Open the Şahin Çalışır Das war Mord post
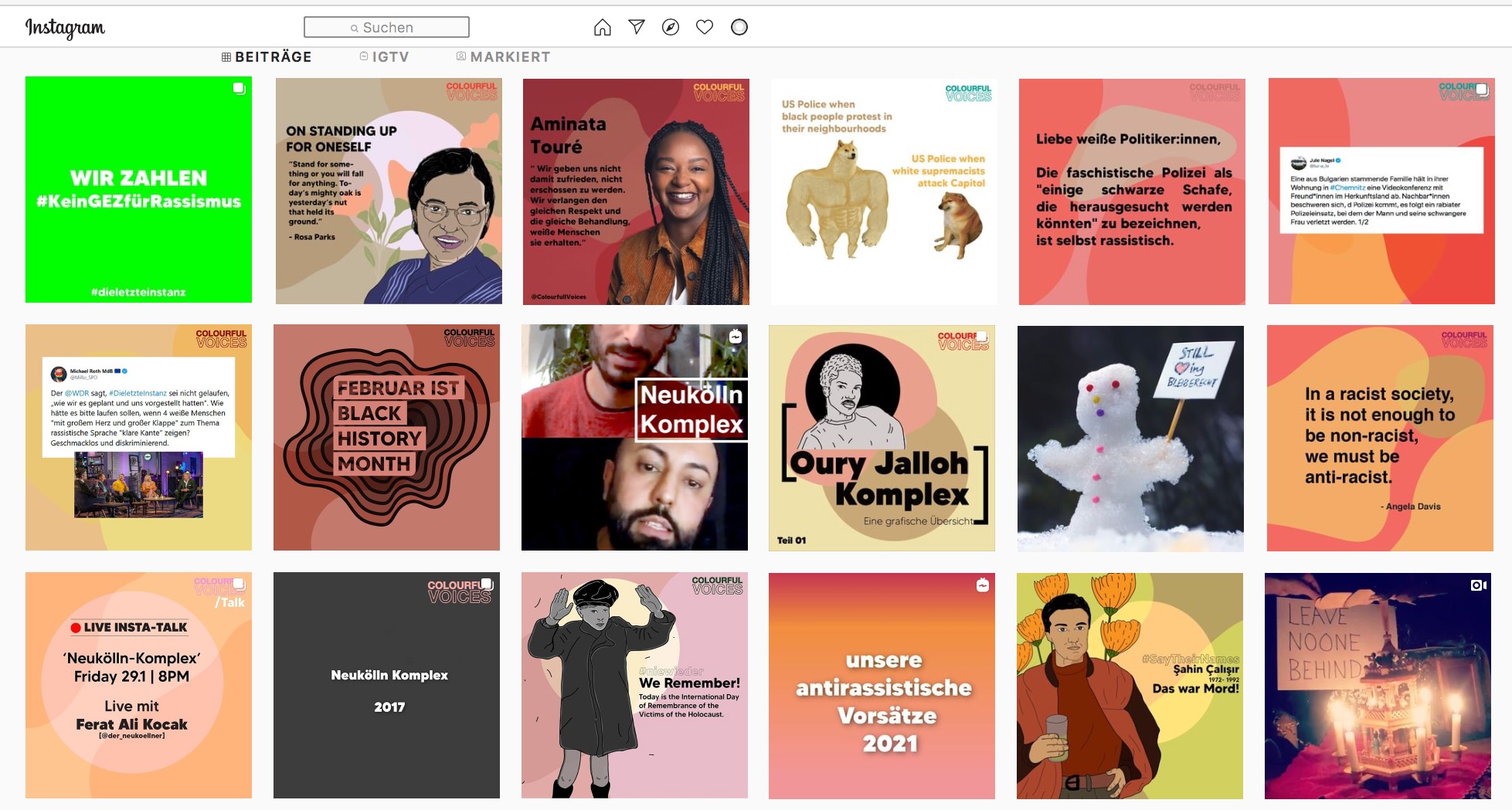 (1130, 686)
